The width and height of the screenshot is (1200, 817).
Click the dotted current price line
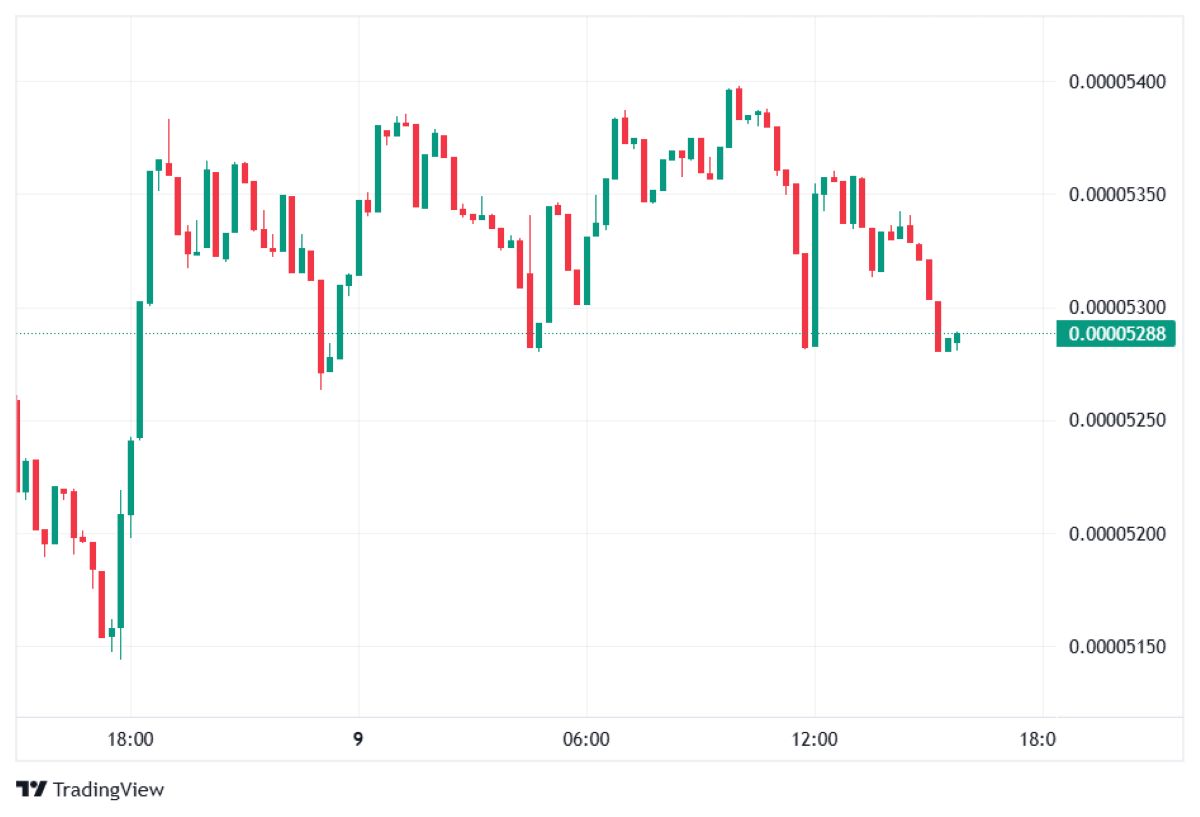click(x=500, y=333)
